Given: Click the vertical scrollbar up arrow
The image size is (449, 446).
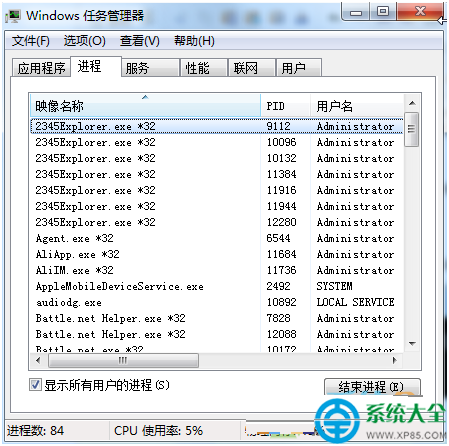Looking at the screenshot, I should tap(412, 103).
